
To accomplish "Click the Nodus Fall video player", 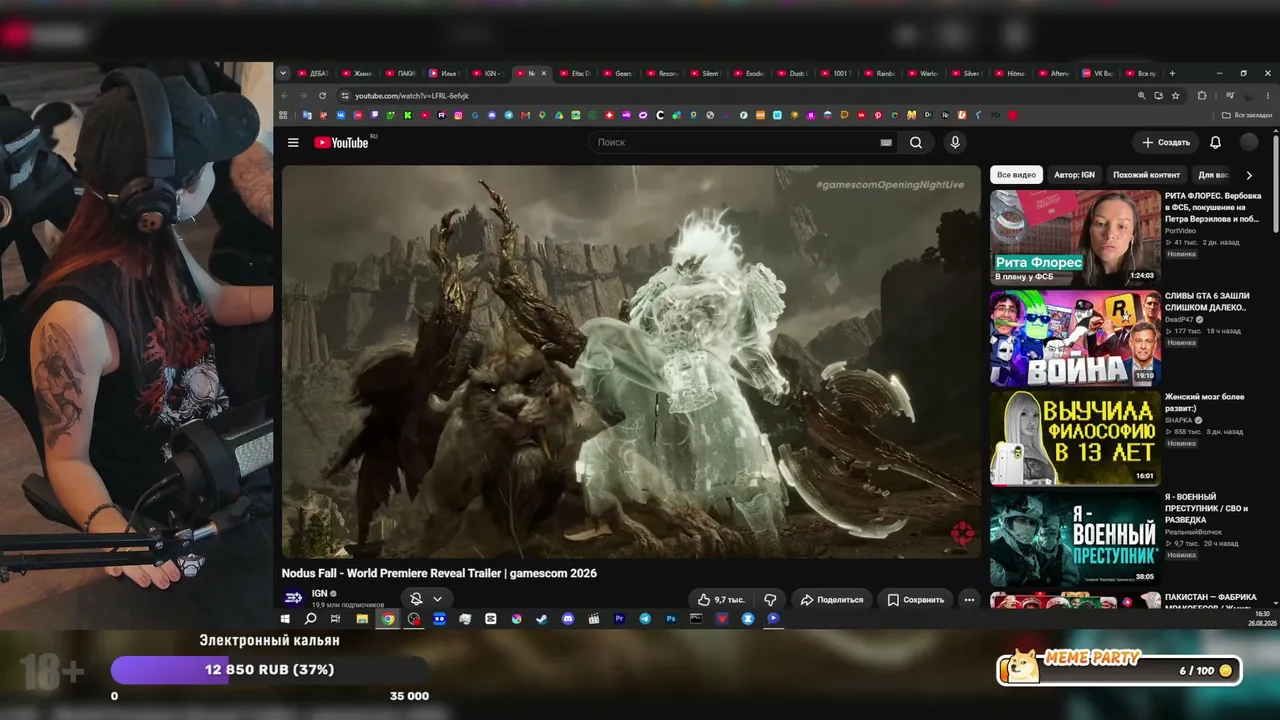I will click(631, 362).
